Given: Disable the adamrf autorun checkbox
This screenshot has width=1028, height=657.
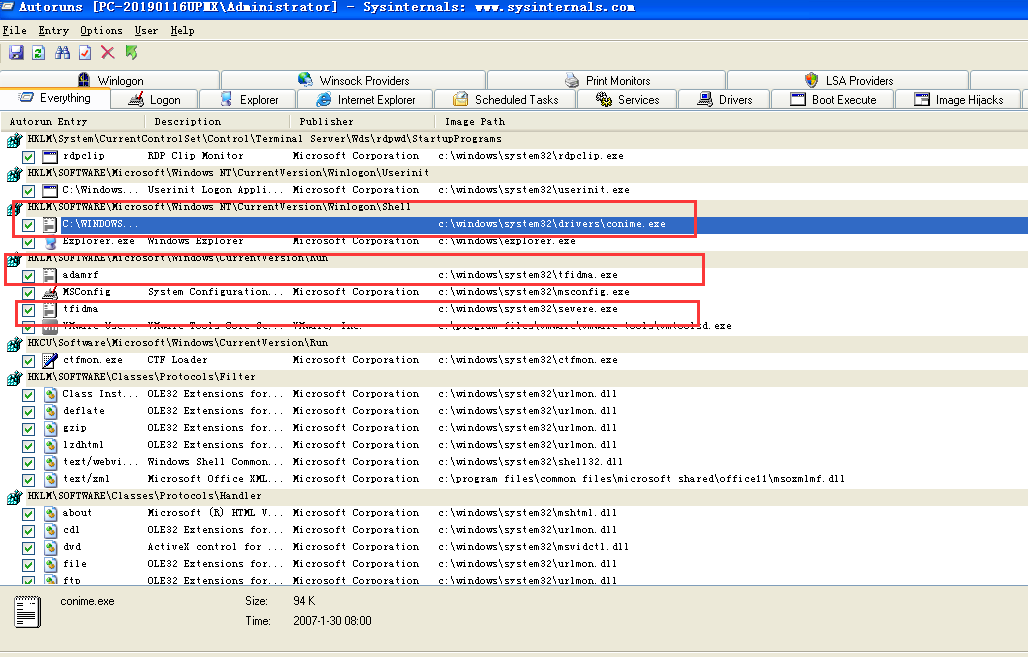Looking at the screenshot, I should (x=29, y=275).
